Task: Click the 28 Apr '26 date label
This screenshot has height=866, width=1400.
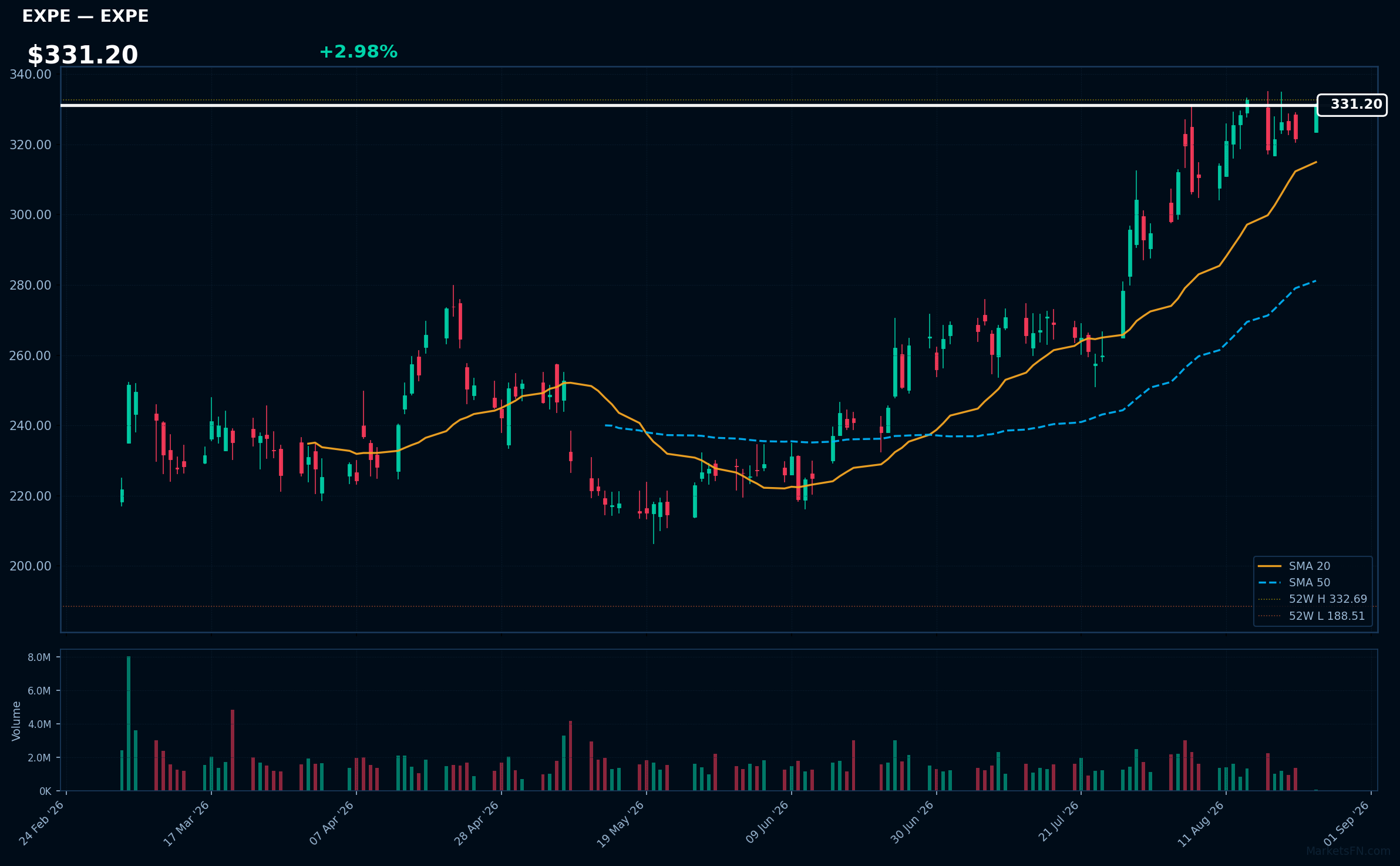Action: [477, 823]
